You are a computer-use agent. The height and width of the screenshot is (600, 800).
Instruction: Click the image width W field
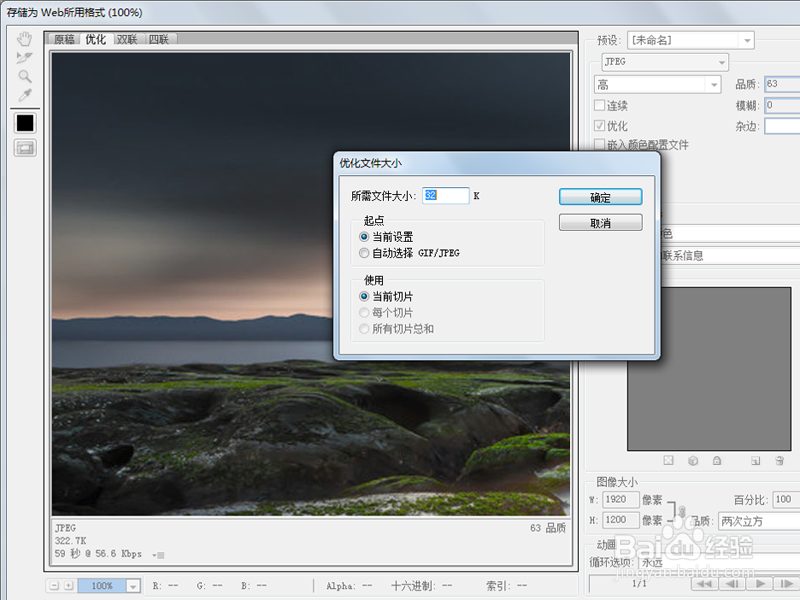click(x=620, y=499)
